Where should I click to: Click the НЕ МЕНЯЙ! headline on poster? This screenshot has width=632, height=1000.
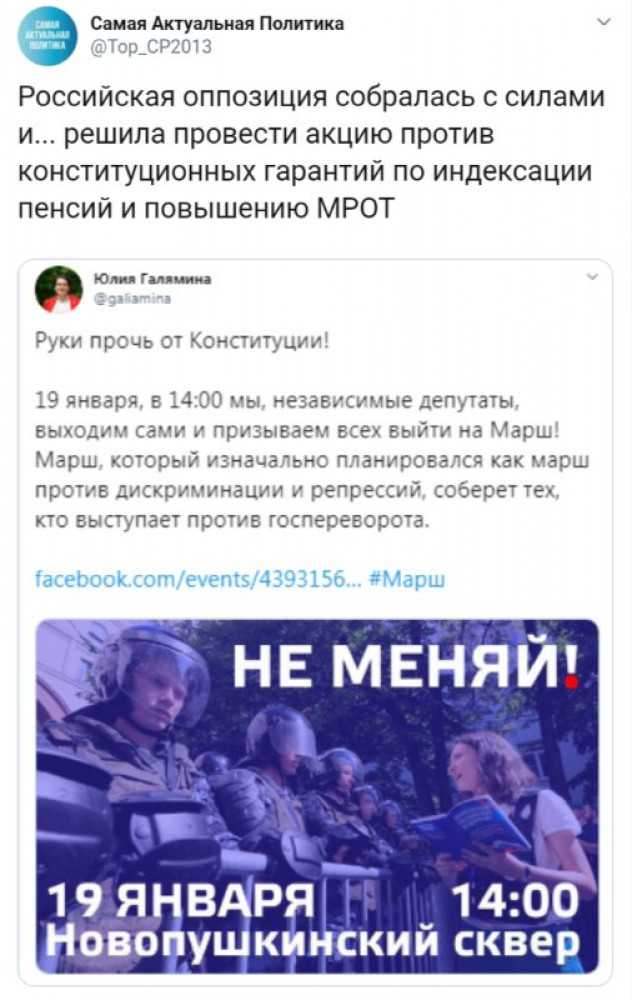click(x=406, y=666)
